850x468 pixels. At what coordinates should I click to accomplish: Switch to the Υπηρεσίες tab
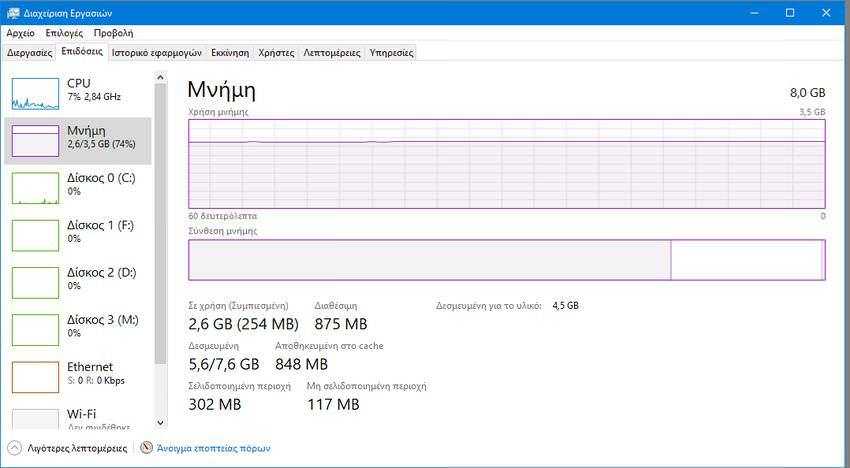pos(391,52)
